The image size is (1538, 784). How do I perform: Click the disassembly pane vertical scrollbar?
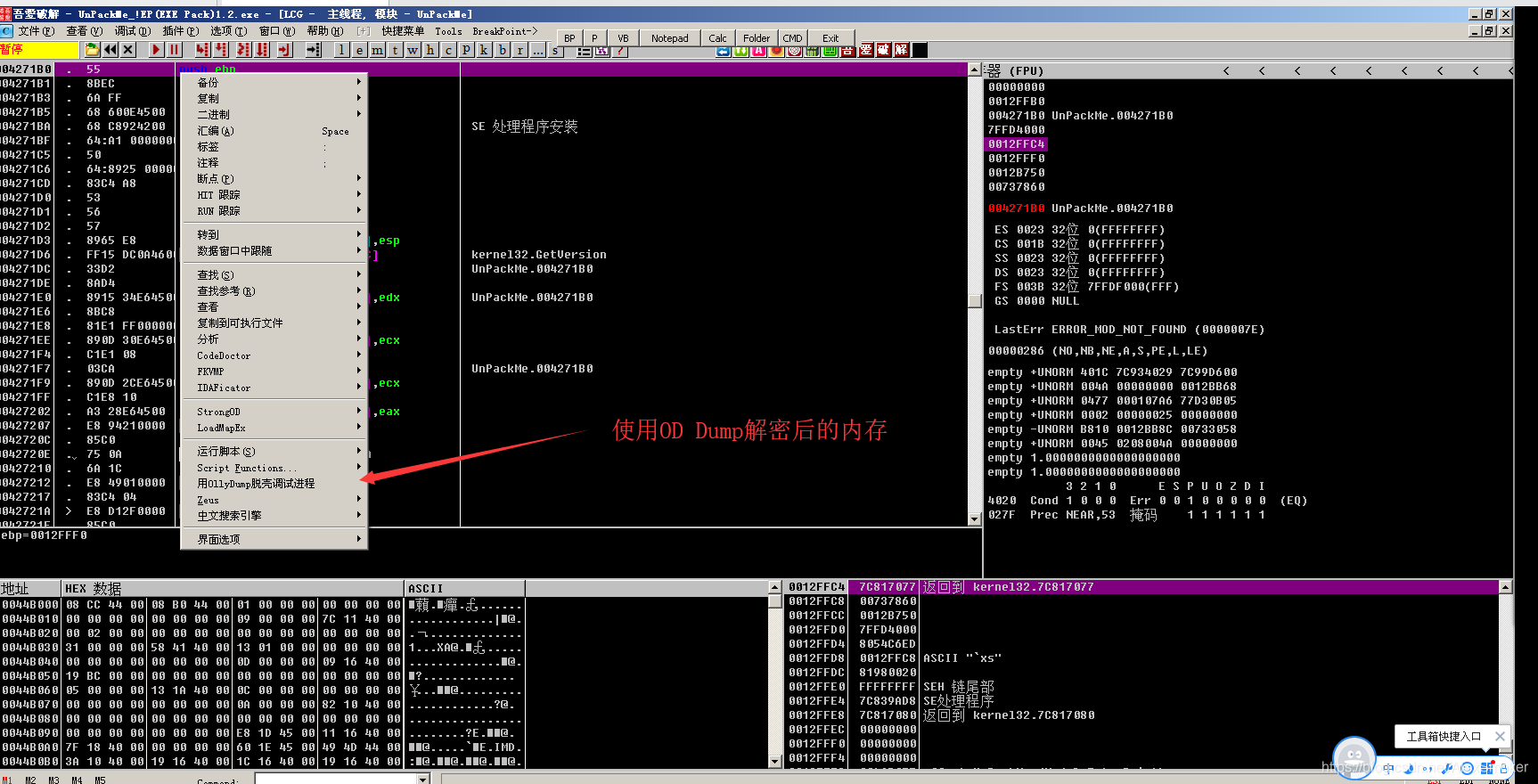click(974, 294)
